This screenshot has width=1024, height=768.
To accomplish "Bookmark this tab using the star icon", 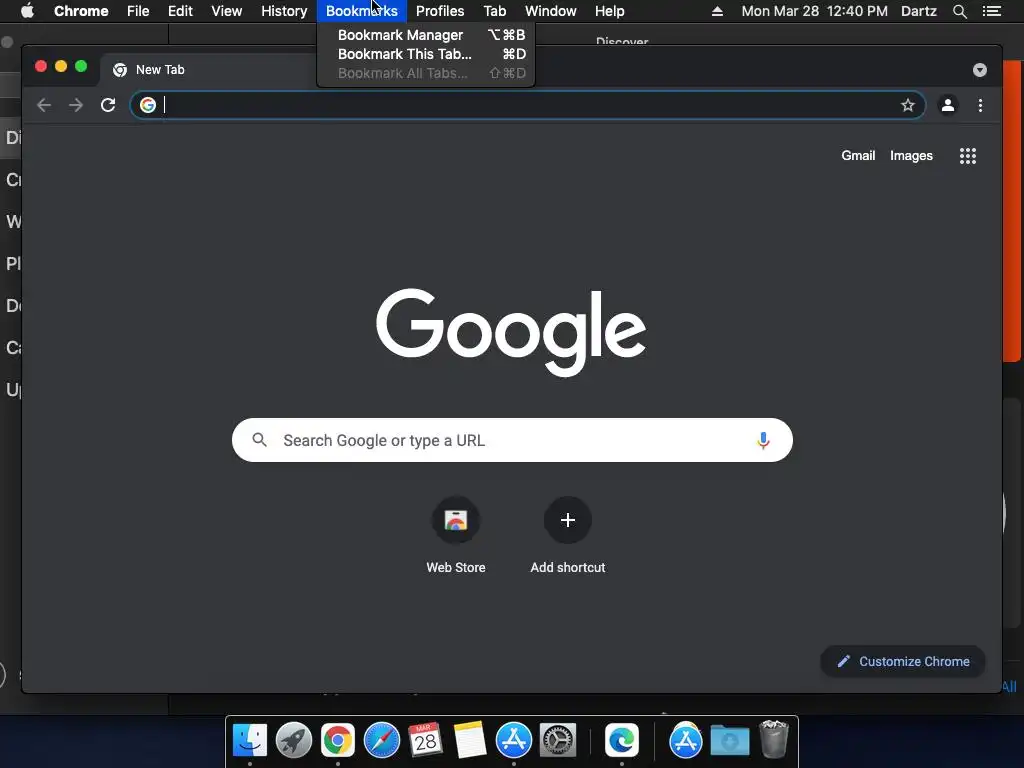I will point(908,105).
